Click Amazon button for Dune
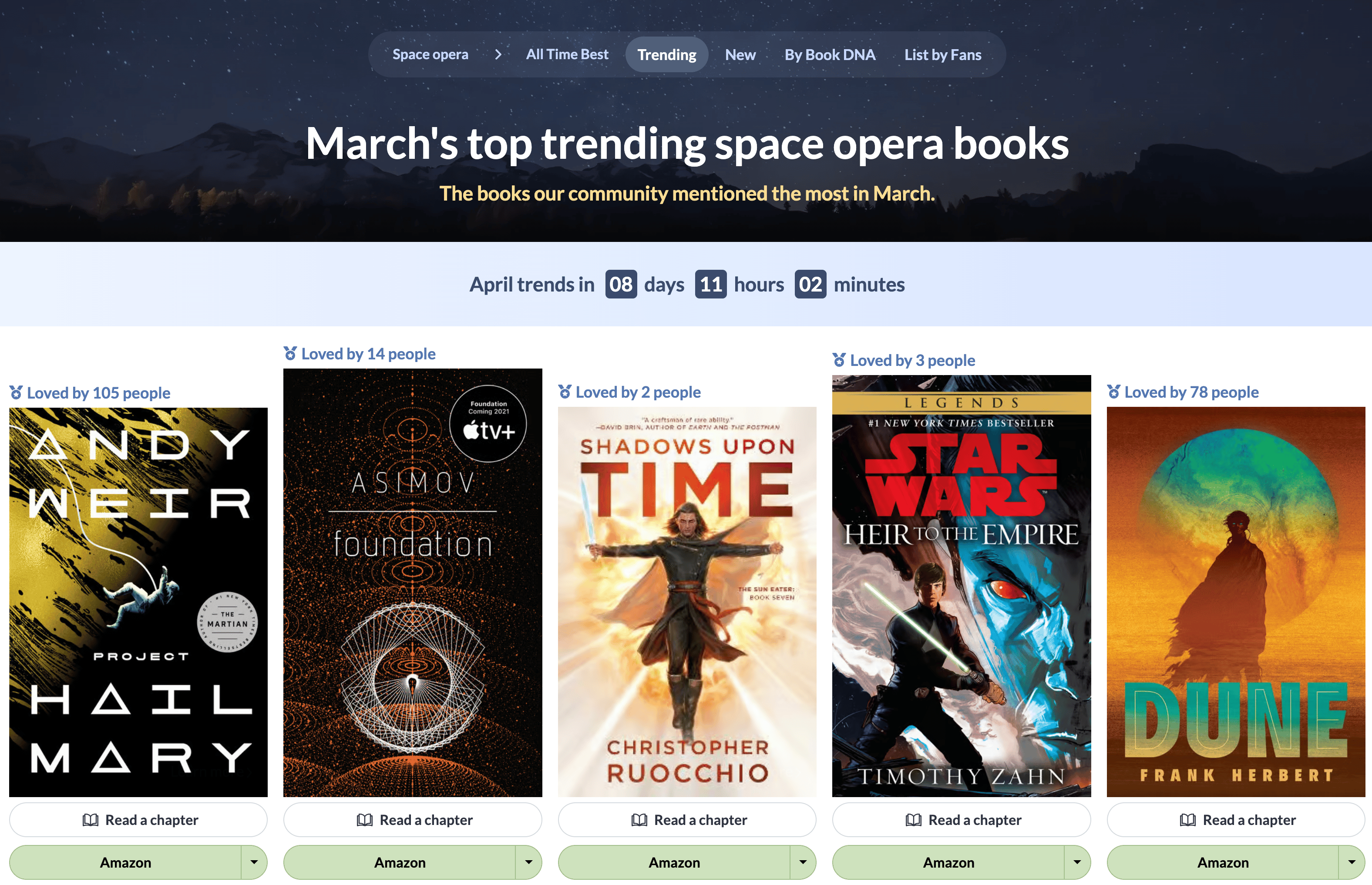 click(1223, 862)
